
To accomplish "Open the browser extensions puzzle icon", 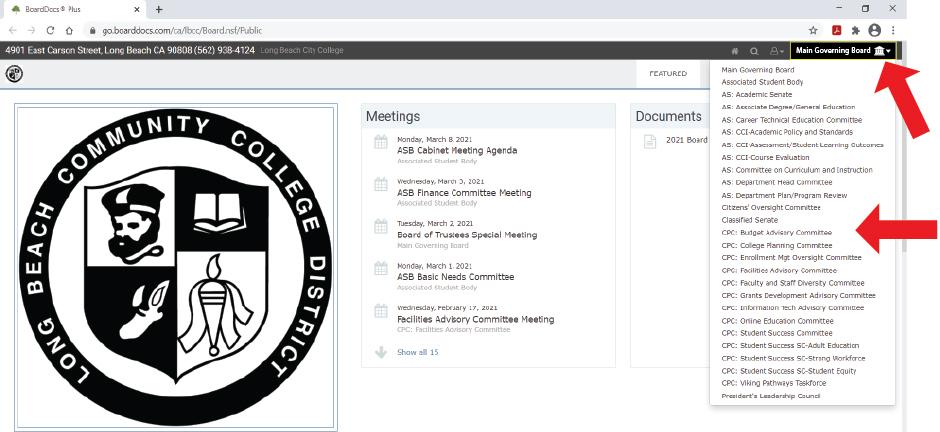I will [855, 30].
